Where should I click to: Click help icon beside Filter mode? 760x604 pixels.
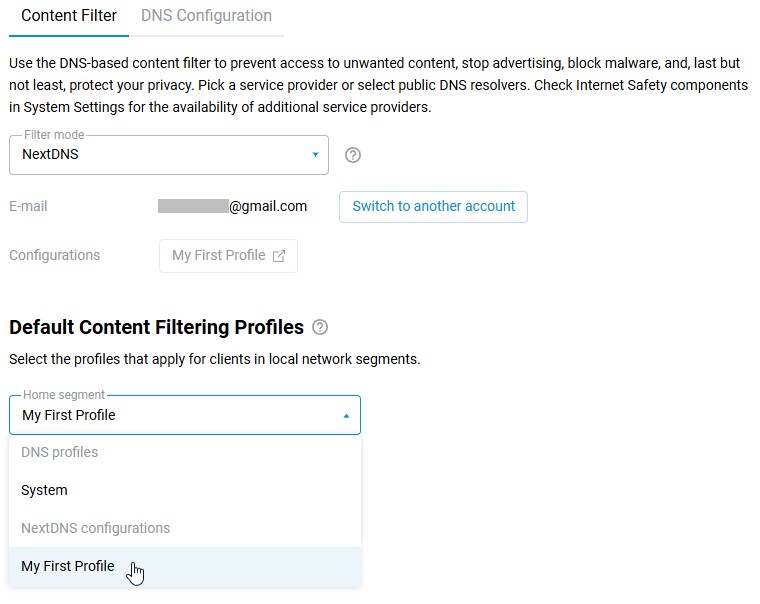click(352, 155)
